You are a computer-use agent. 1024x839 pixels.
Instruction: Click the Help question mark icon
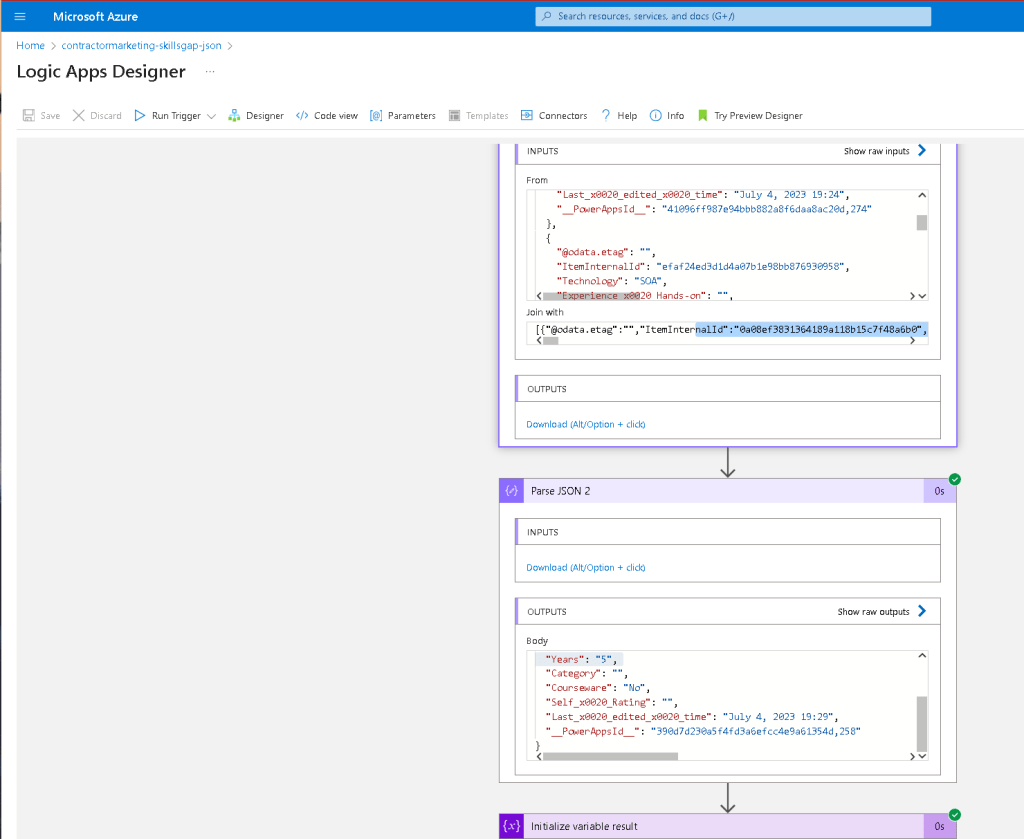(606, 116)
